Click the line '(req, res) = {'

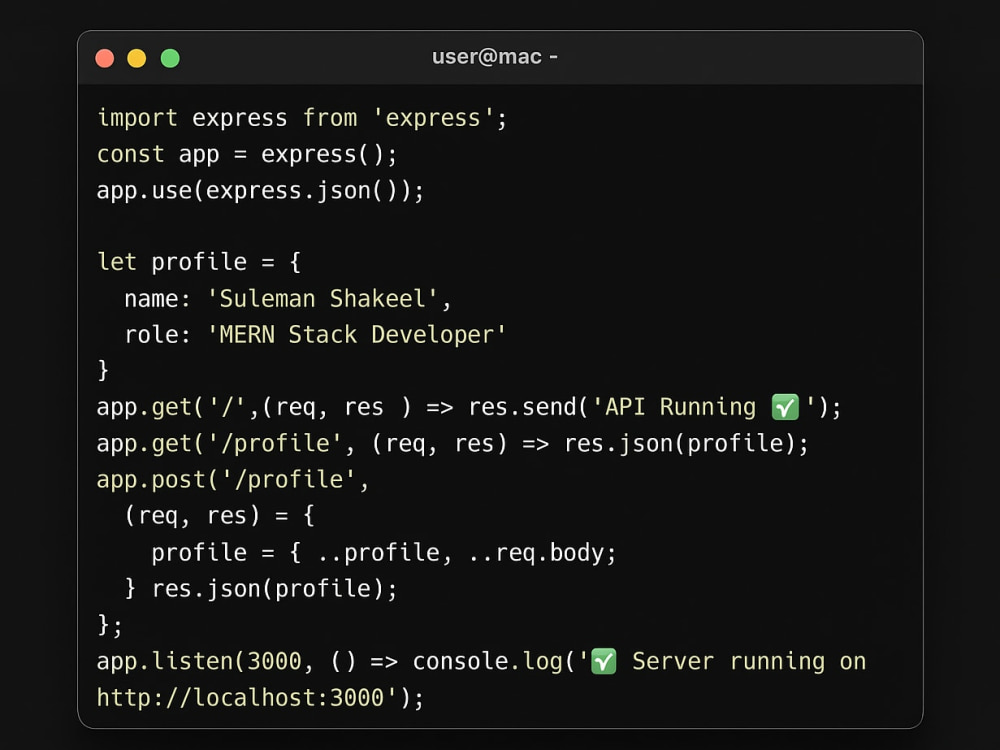coord(219,515)
